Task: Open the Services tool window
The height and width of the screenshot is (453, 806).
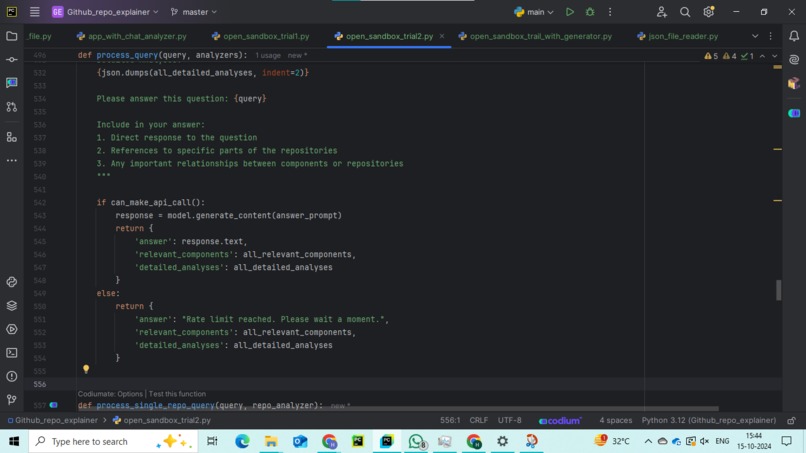Action: pos(11,329)
